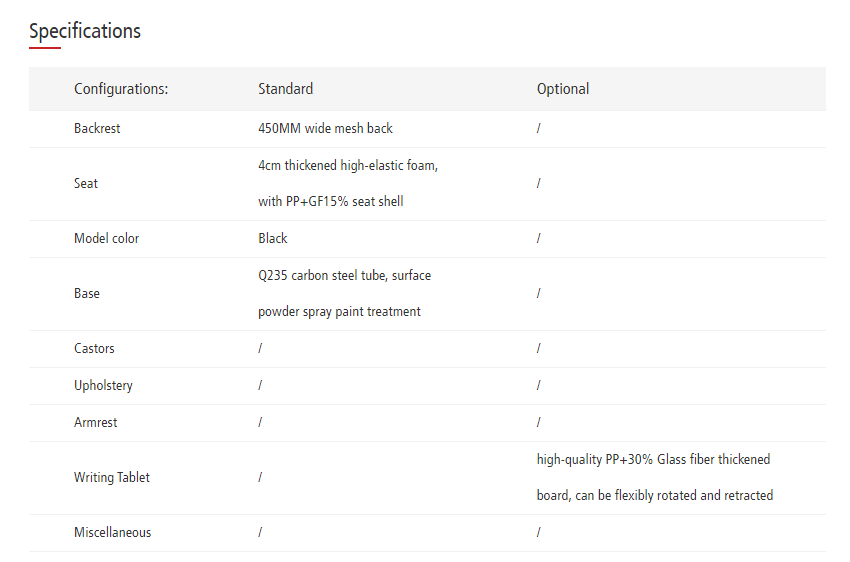Select the Backrest row label
This screenshot has height=562, width=850.
point(97,129)
